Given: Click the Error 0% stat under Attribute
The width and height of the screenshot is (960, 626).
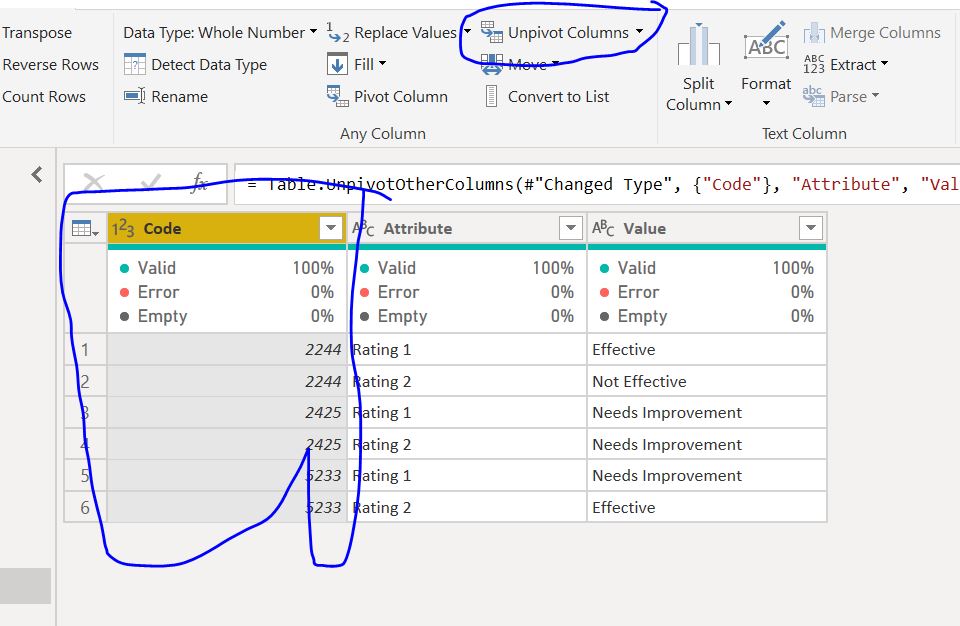Looking at the screenshot, I should click(x=467, y=292).
